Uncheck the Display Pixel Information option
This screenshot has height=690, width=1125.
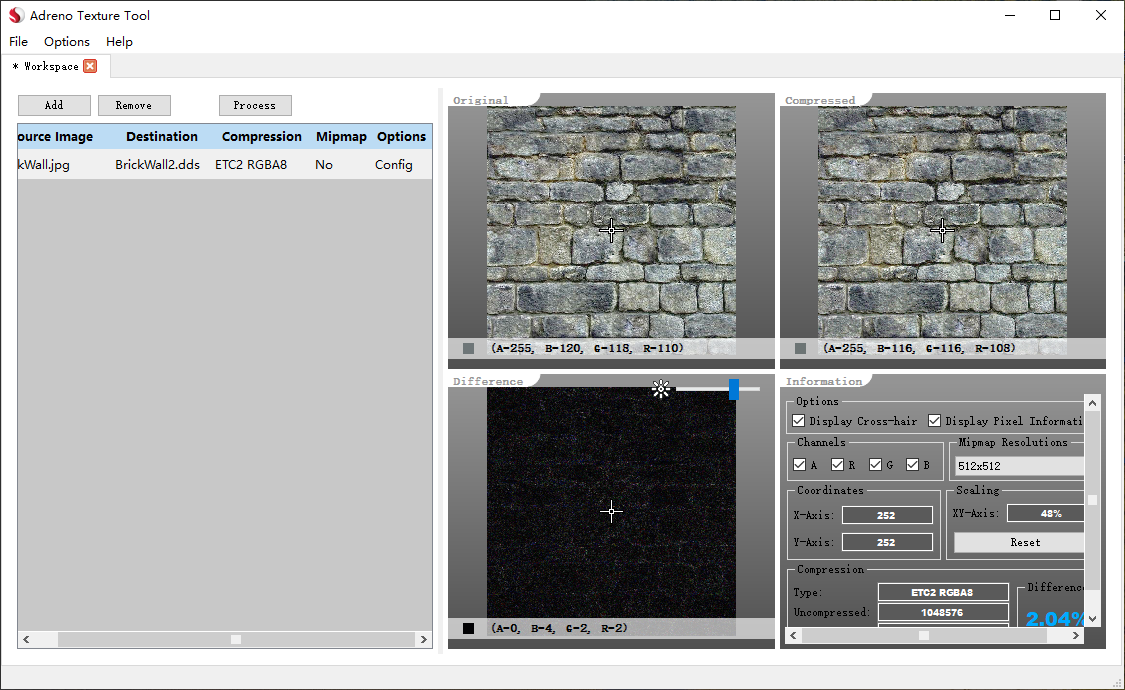click(x=935, y=421)
